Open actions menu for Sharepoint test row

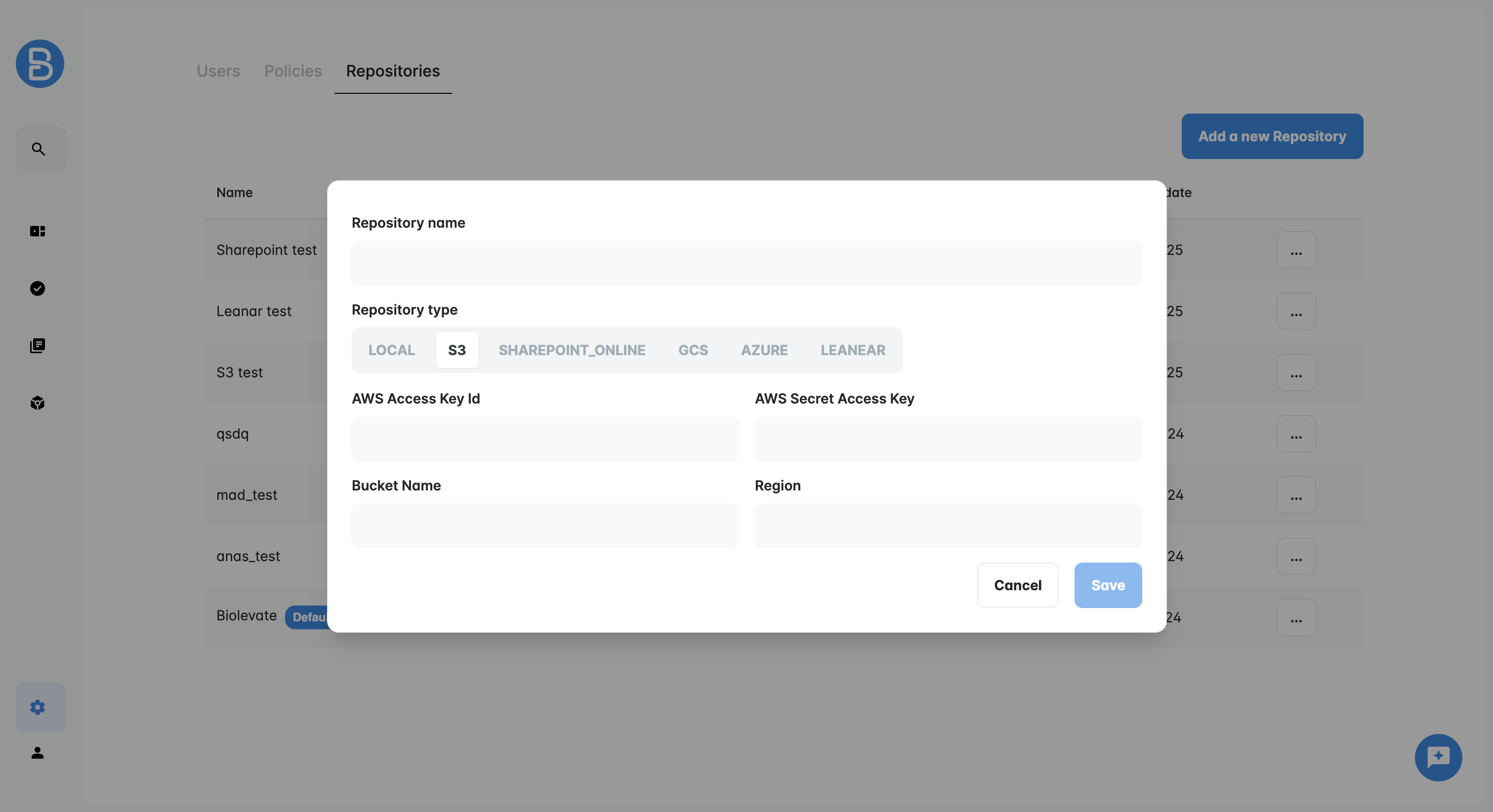click(1296, 250)
